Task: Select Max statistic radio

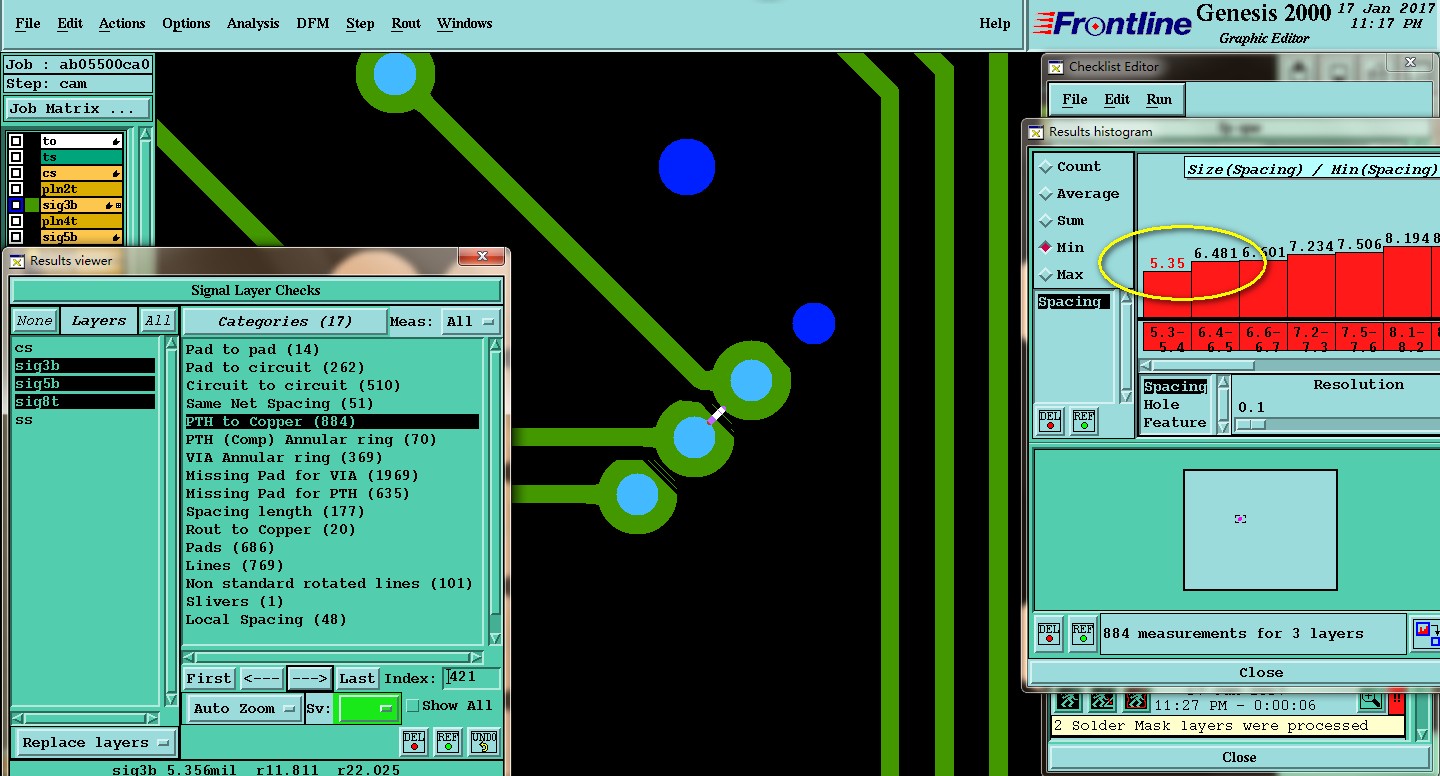Action: point(1046,275)
